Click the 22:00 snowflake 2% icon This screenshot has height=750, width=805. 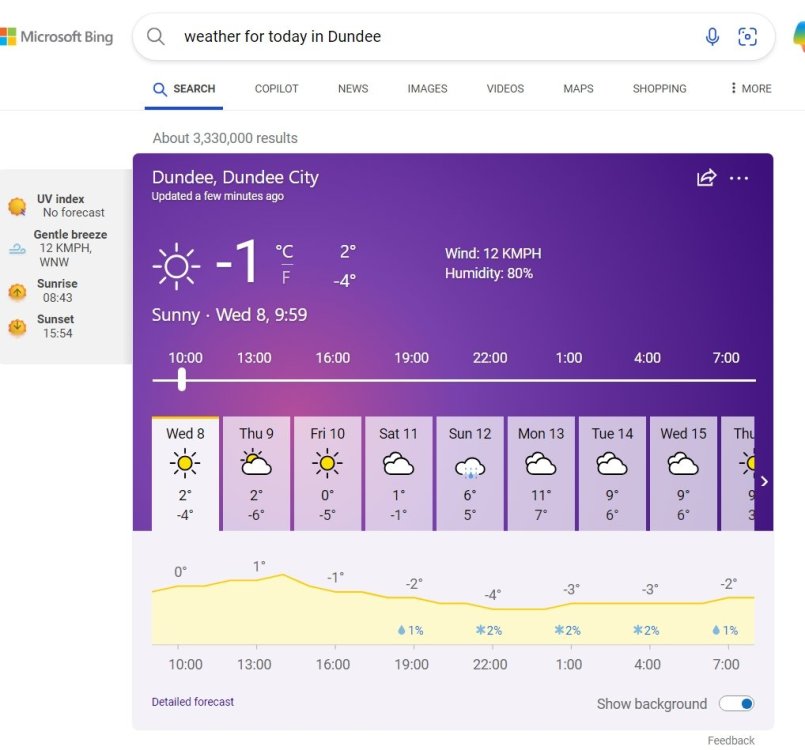tap(481, 630)
